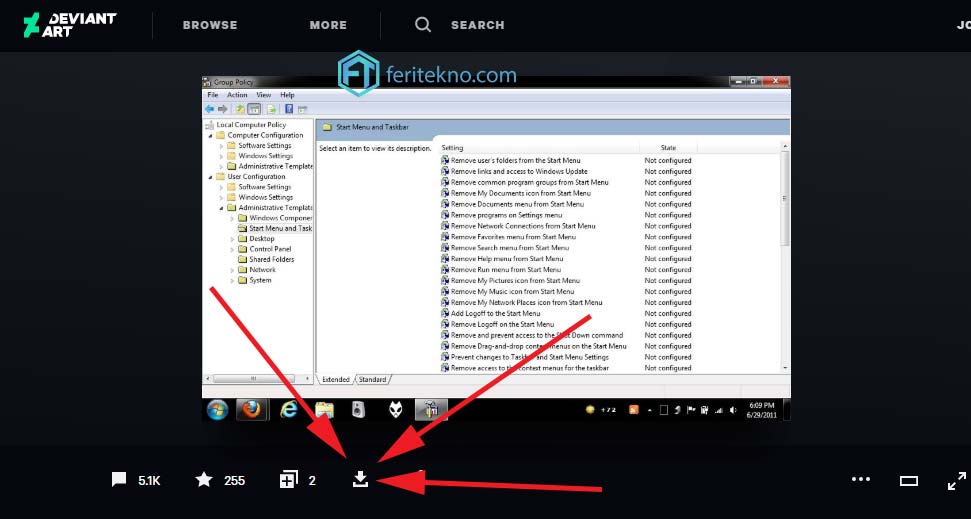Click the Windows Start orb

pos(217,409)
